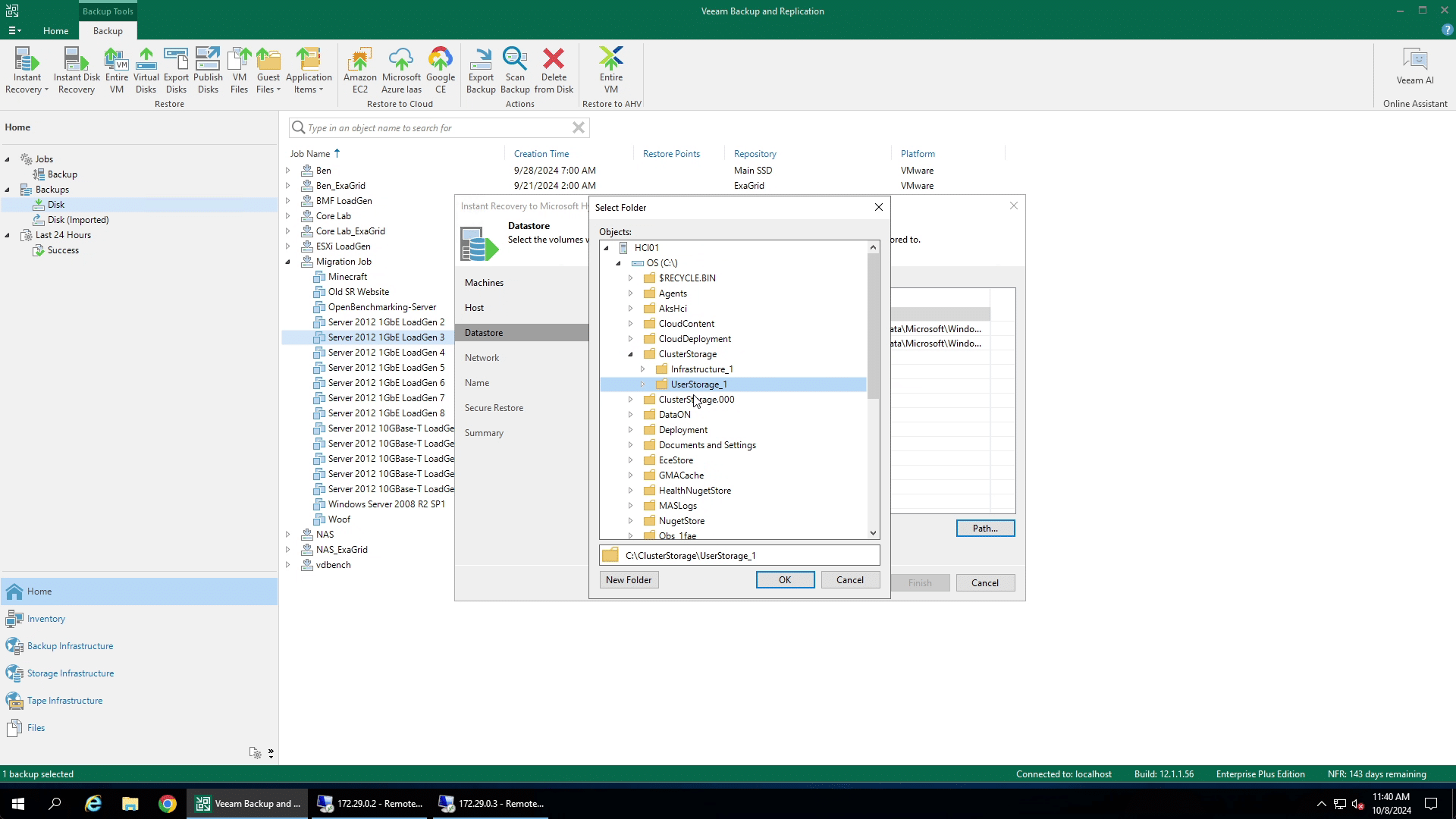Choose the Export Disks tool

[x=176, y=70]
